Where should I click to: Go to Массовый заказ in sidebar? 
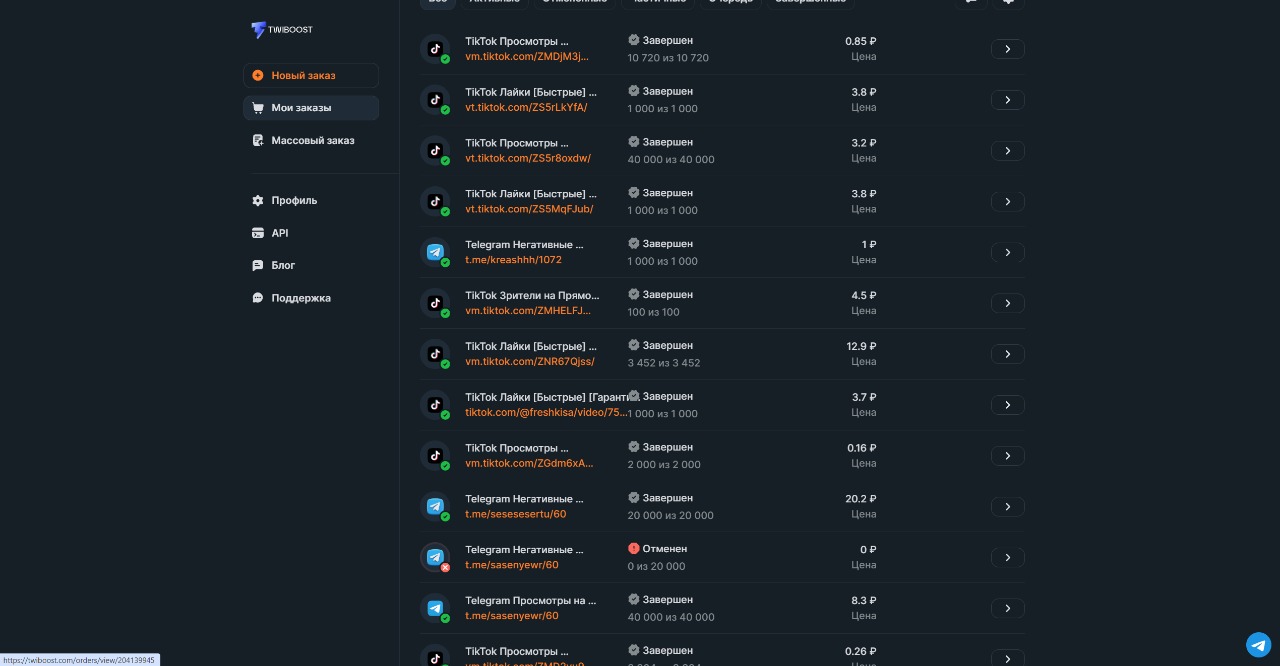coord(311,141)
